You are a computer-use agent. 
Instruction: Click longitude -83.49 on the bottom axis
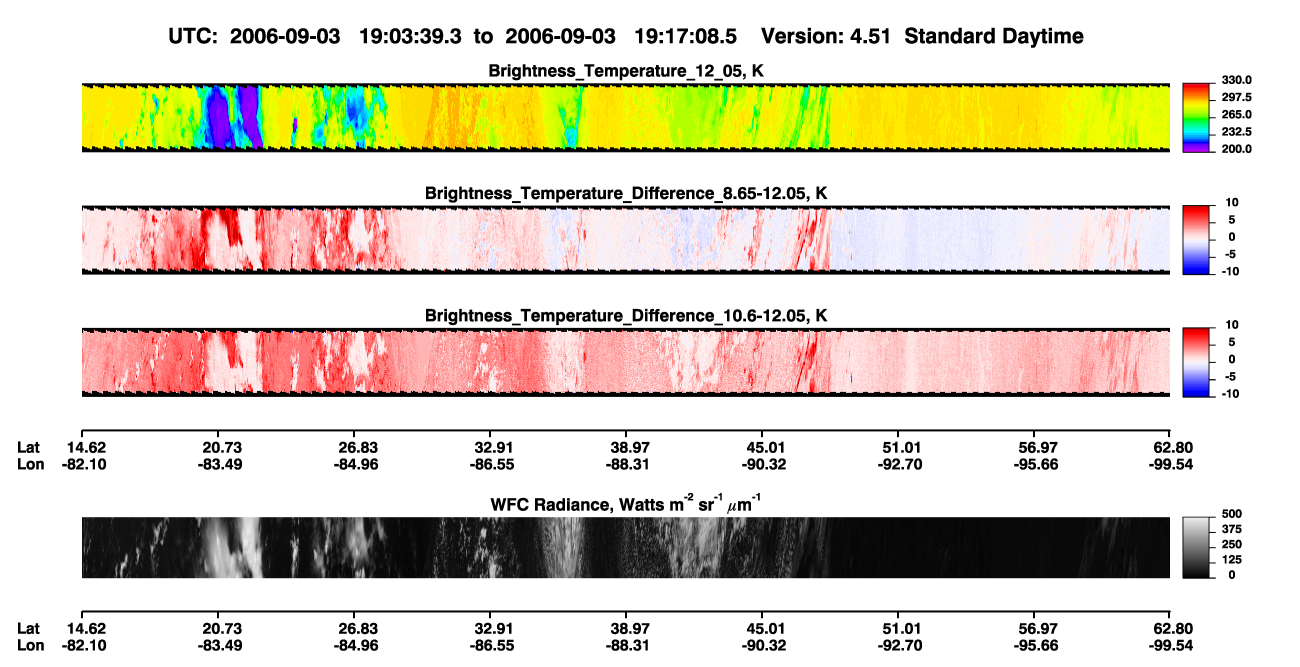[220, 646]
